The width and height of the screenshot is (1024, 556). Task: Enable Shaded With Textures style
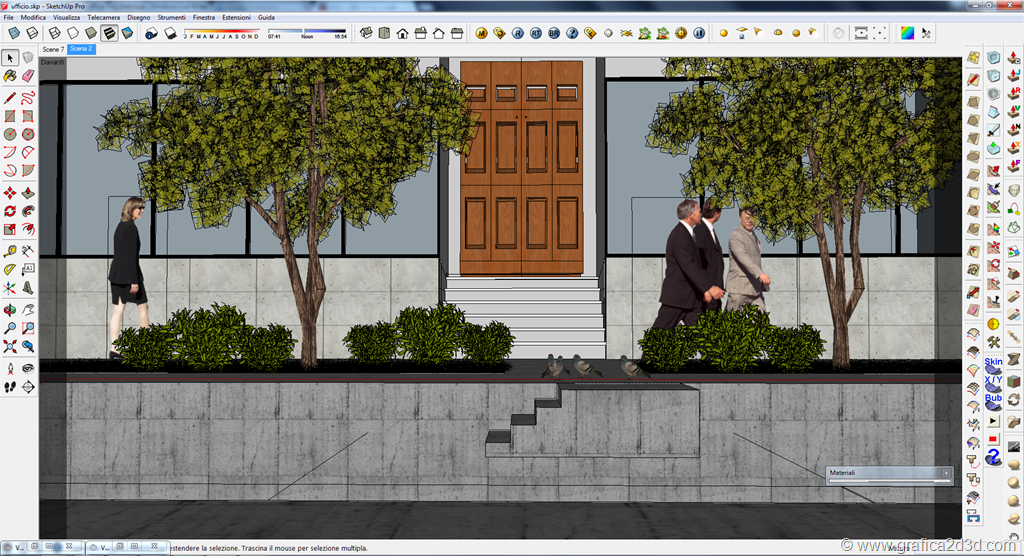click(110, 33)
